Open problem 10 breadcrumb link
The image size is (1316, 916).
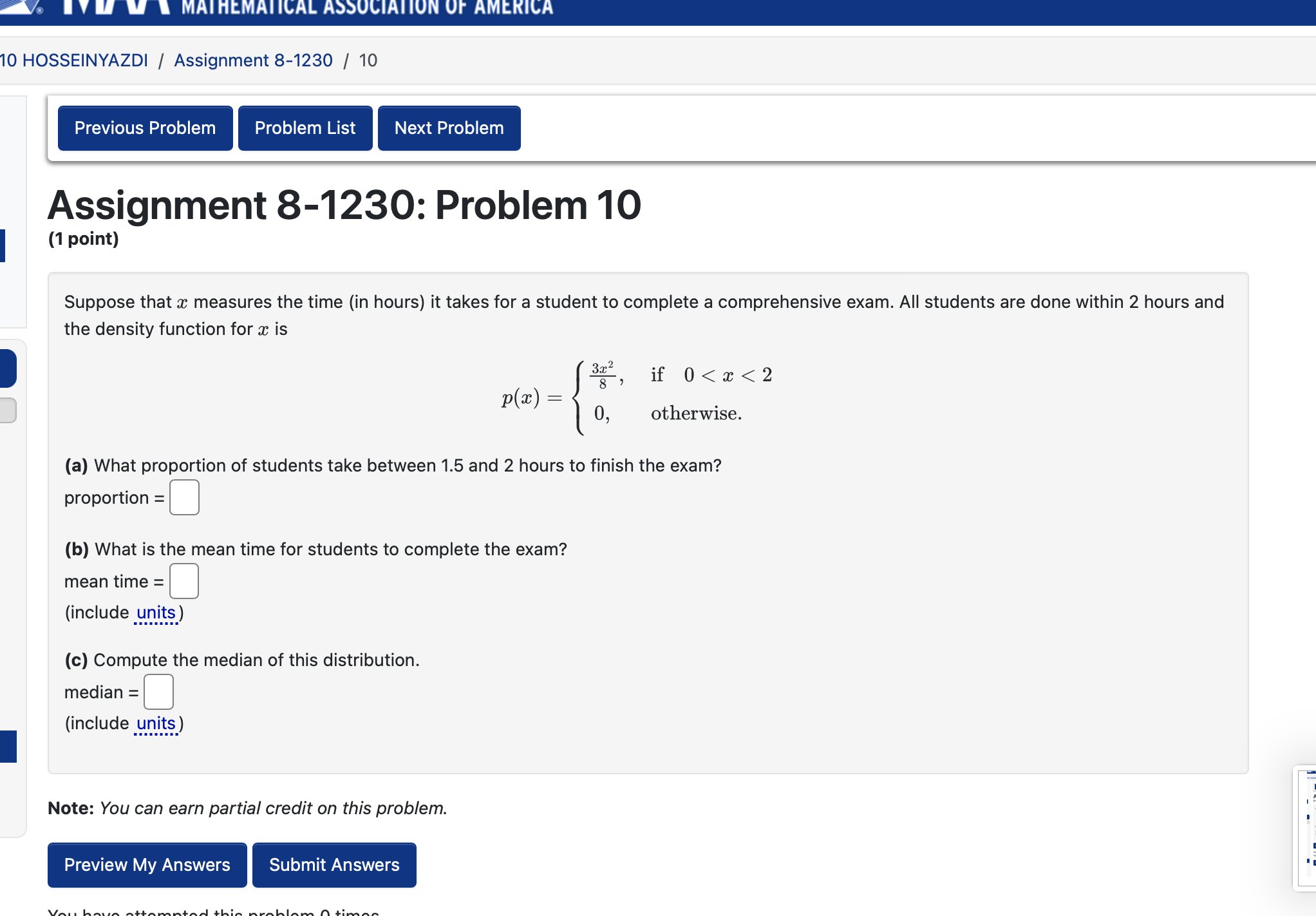(x=370, y=60)
